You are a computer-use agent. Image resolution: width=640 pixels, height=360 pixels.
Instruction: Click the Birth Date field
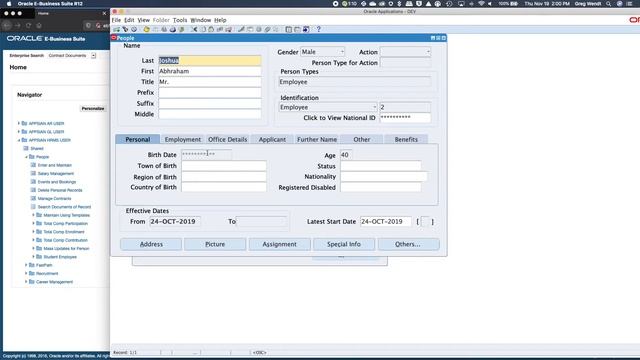pyautogui.click(x=207, y=154)
